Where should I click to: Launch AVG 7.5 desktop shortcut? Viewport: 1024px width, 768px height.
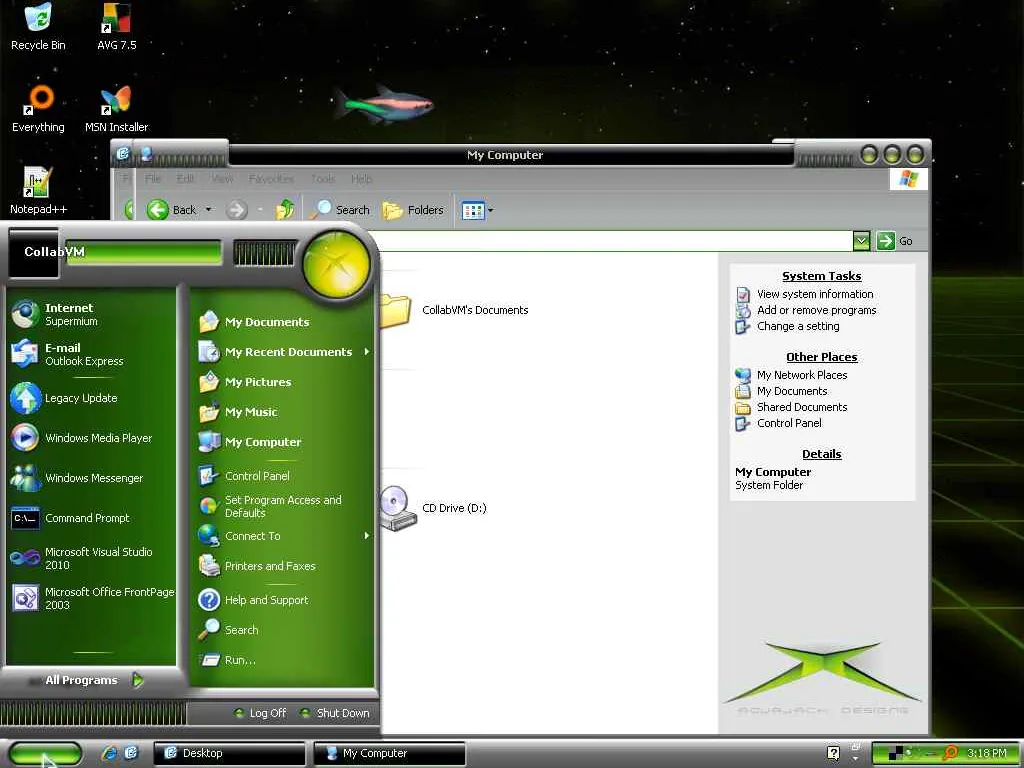coord(116,27)
